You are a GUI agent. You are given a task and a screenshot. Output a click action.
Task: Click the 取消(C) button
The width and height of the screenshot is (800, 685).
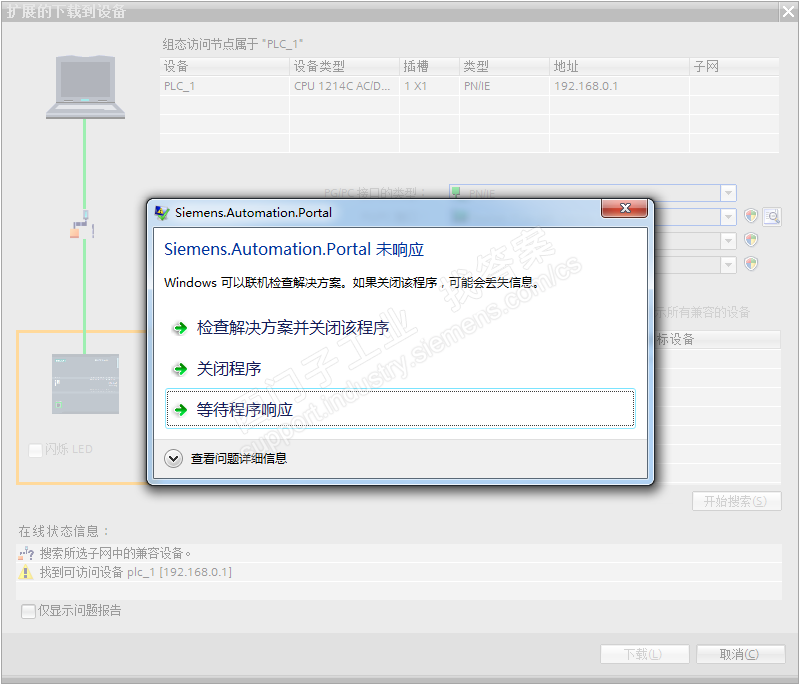740,654
